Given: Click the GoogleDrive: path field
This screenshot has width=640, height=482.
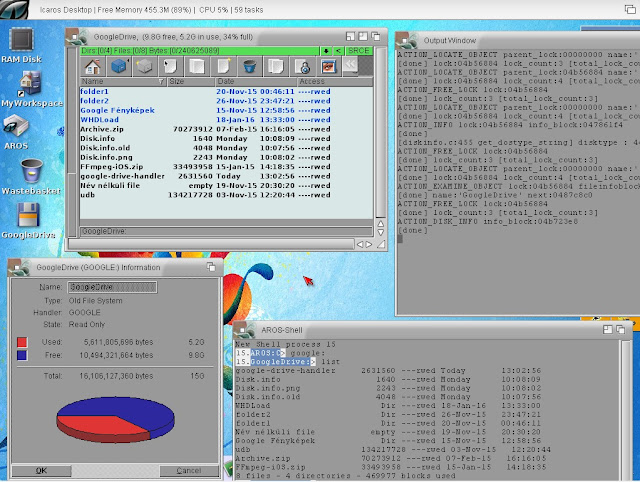Looking at the screenshot, I should pyautogui.click(x=226, y=231).
